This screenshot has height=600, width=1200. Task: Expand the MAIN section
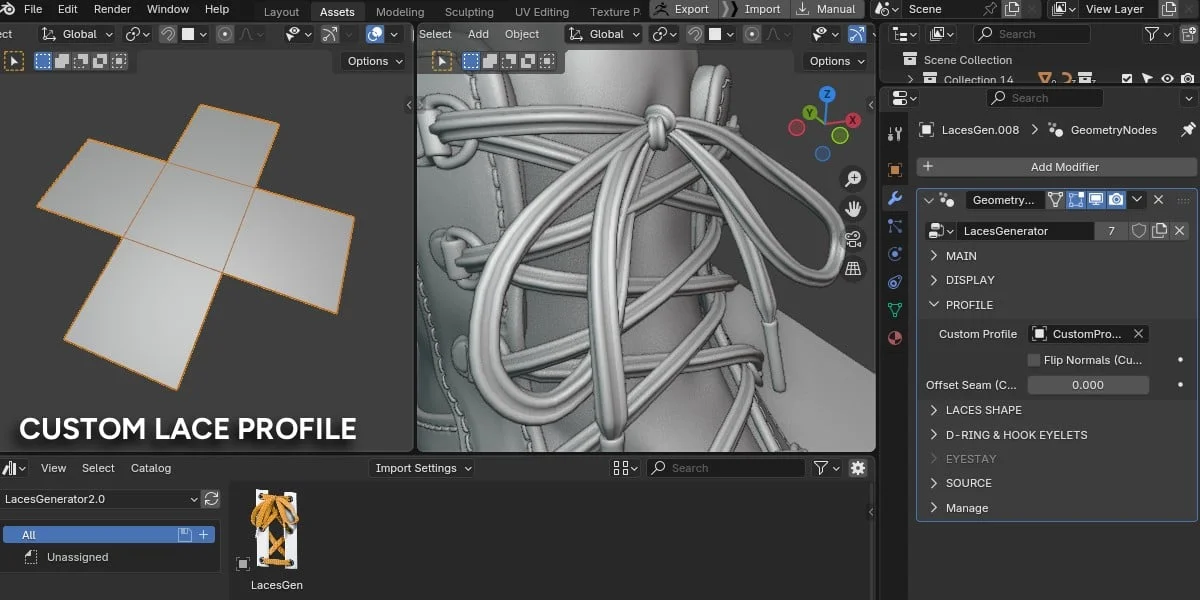coord(964,255)
